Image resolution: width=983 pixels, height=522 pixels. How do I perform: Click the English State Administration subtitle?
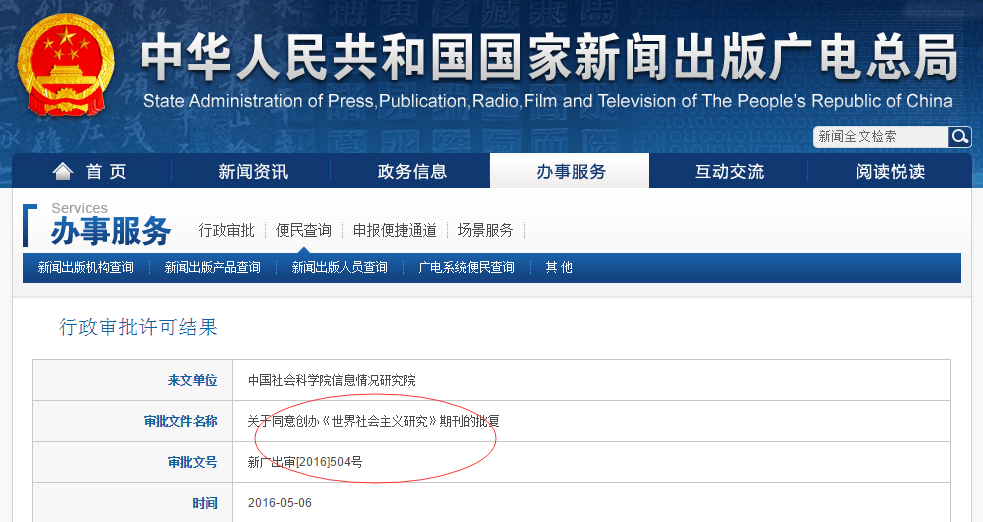coord(547,101)
